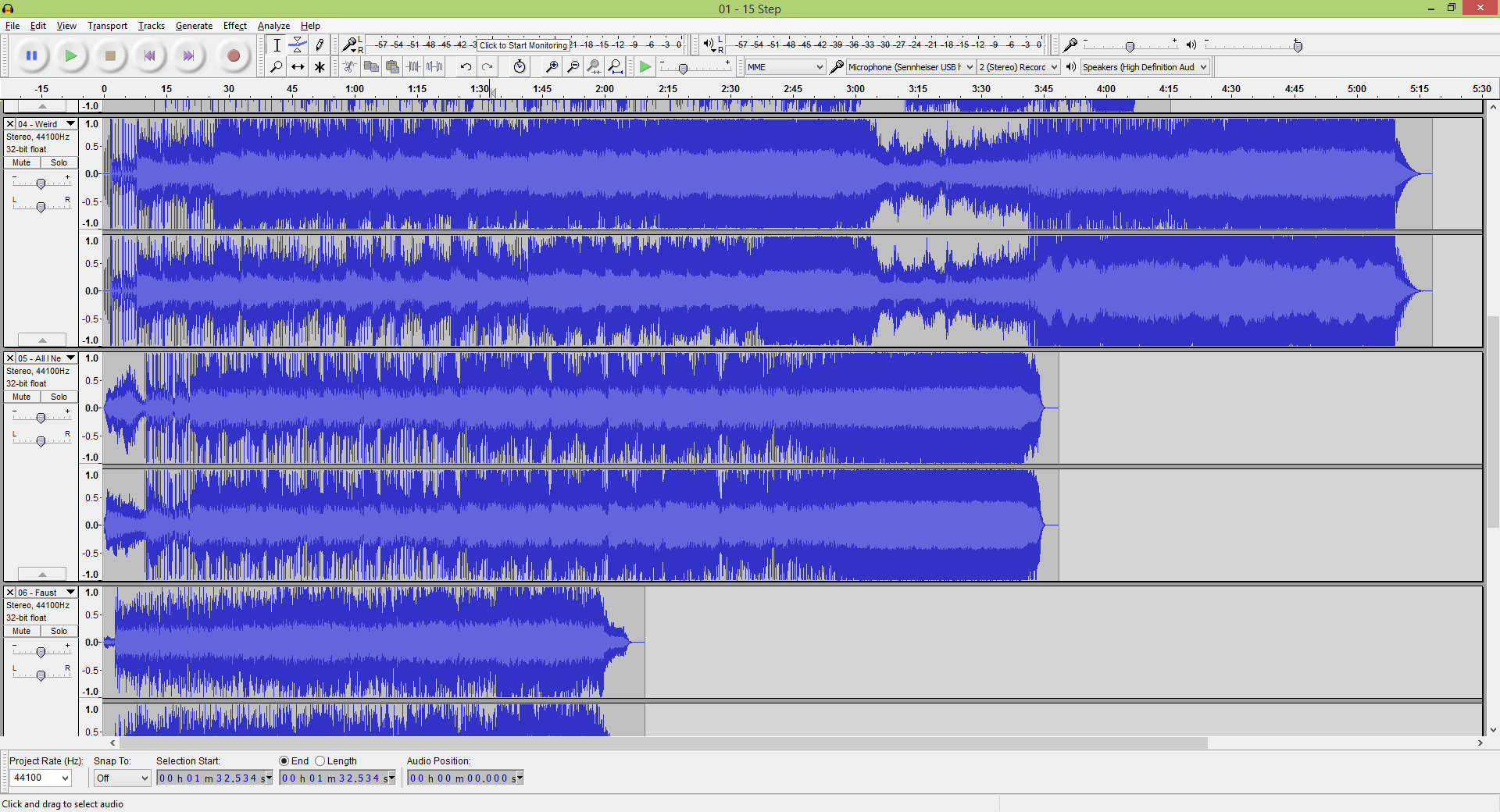
Task: Select the Multi-Tool asterisk icon
Action: pos(320,67)
